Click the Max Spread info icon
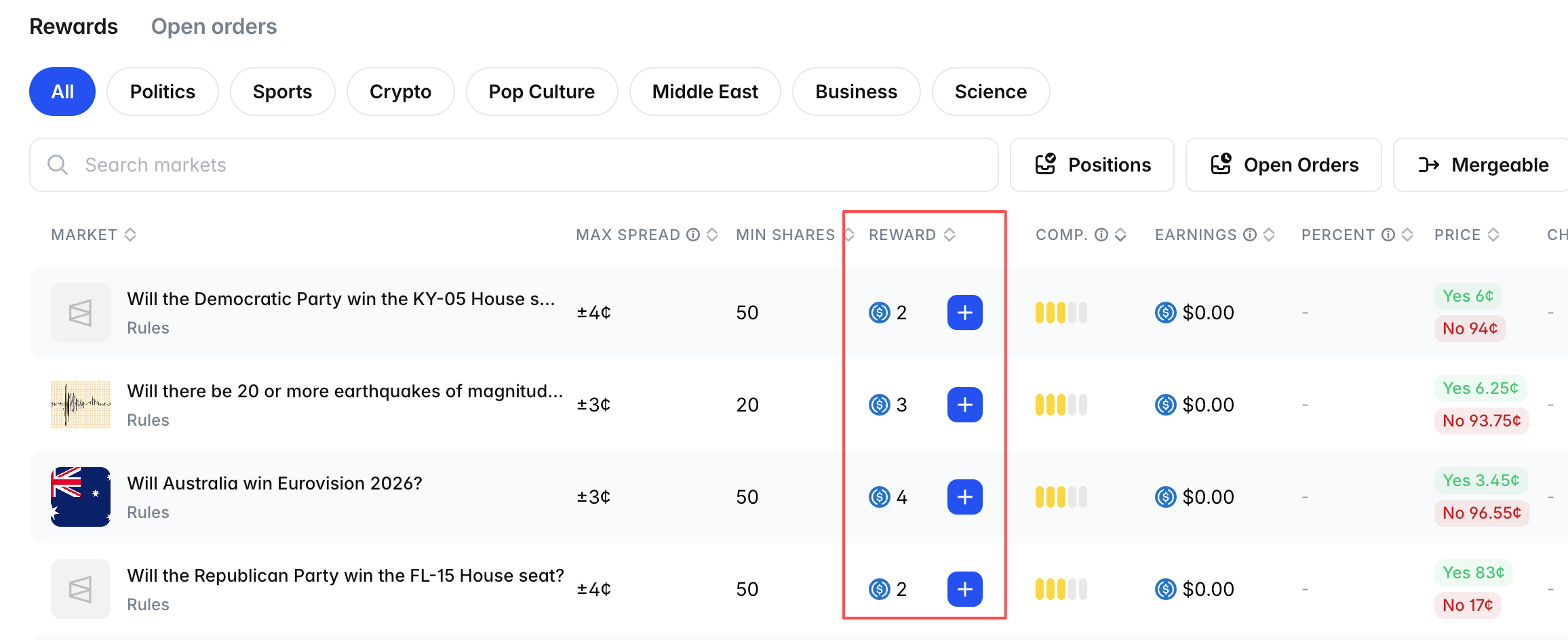The height and width of the screenshot is (640, 1568). (693, 235)
